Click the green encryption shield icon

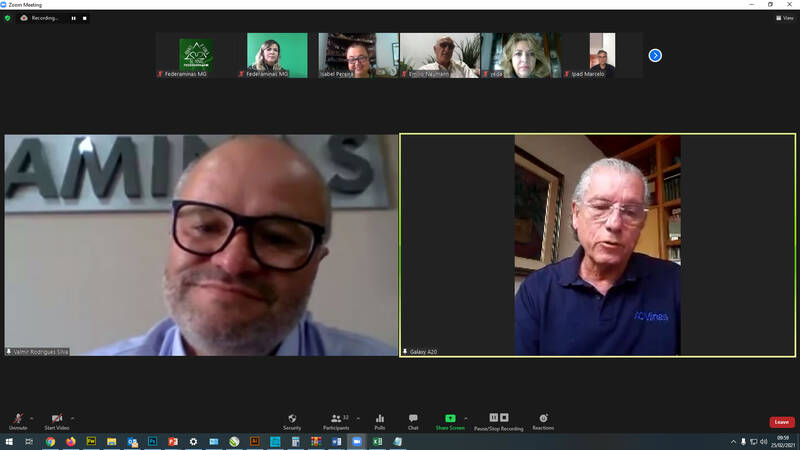8,18
